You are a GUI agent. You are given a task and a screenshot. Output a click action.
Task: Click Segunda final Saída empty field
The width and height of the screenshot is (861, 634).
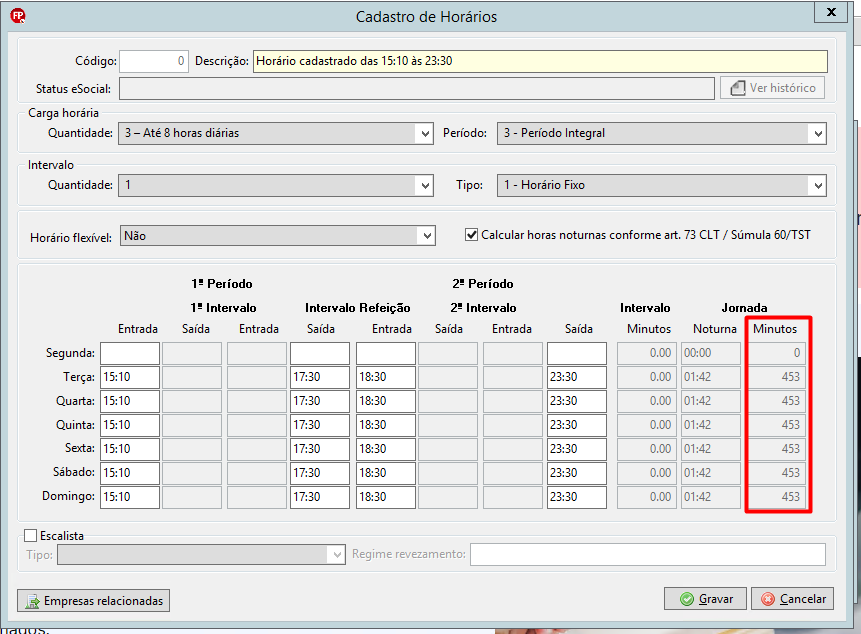[577, 354]
